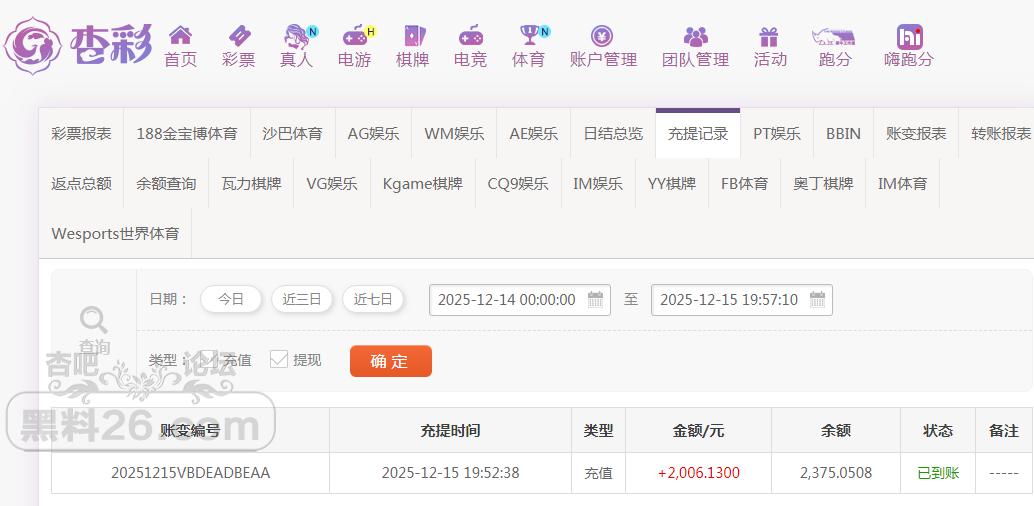
Task: Open the 体育 trophy icon
Action: pos(528,36)
